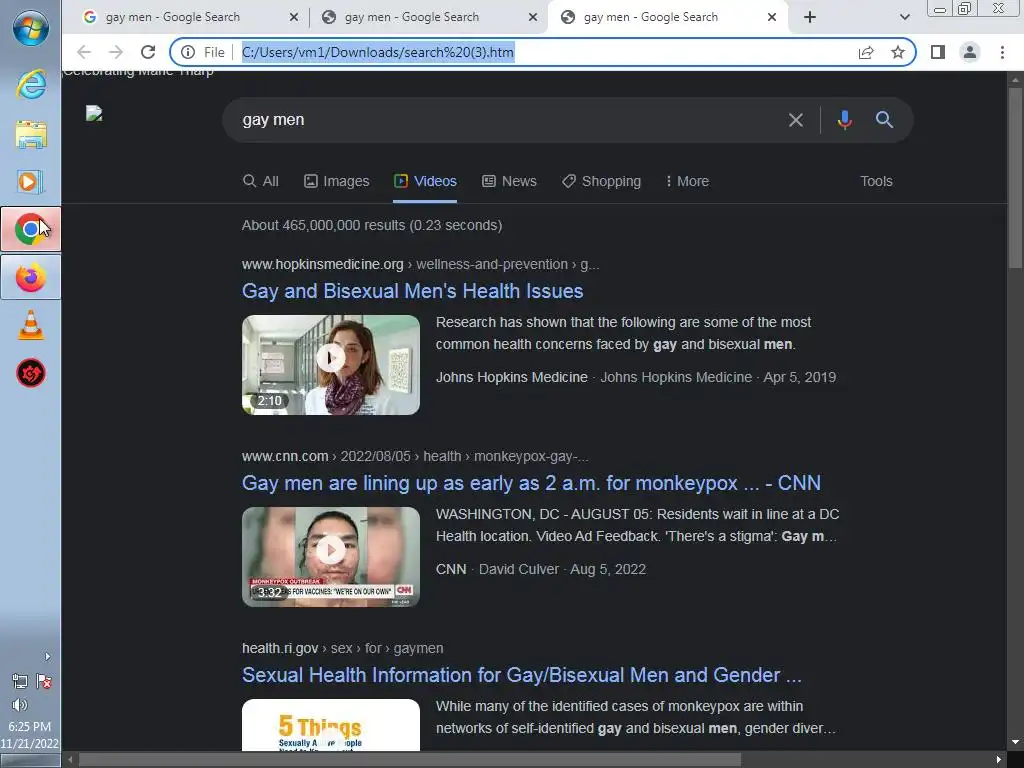Select the Shopping results tab
This screenshot has height=768, width=1024.
(601, 182)
